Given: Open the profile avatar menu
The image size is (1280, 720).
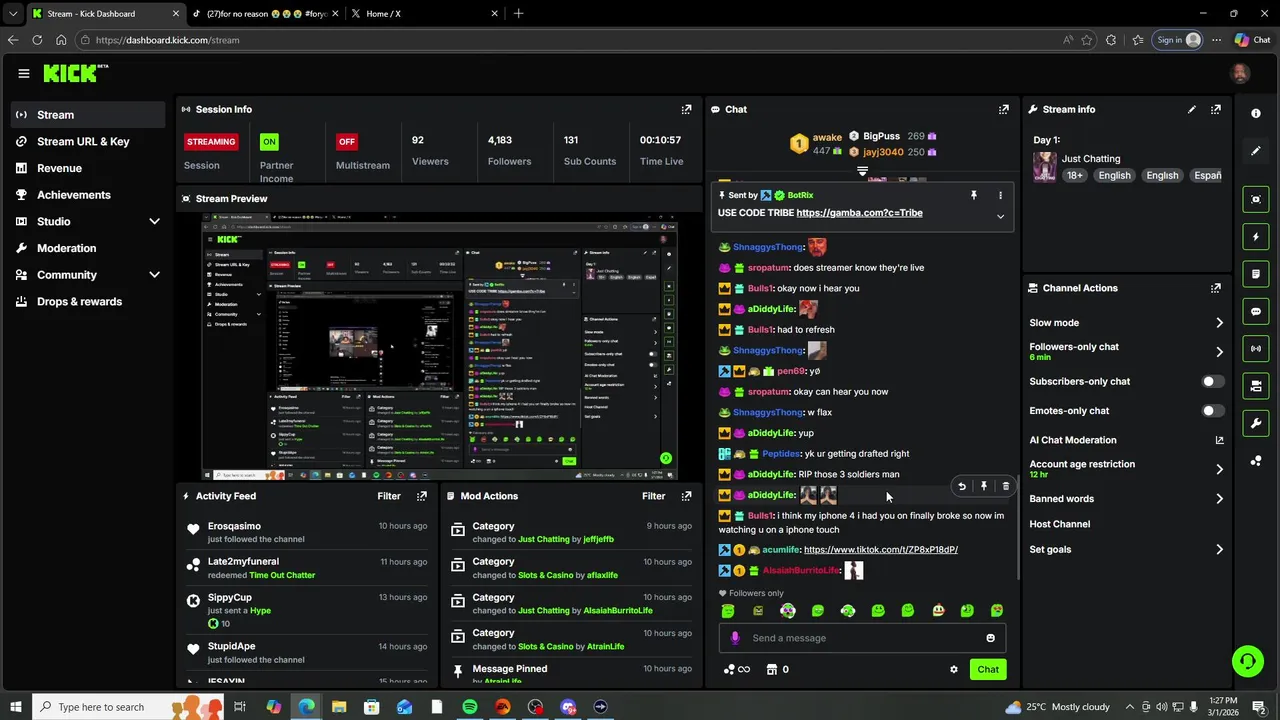Looking at the screenshot, I should tap(1240, 73).
